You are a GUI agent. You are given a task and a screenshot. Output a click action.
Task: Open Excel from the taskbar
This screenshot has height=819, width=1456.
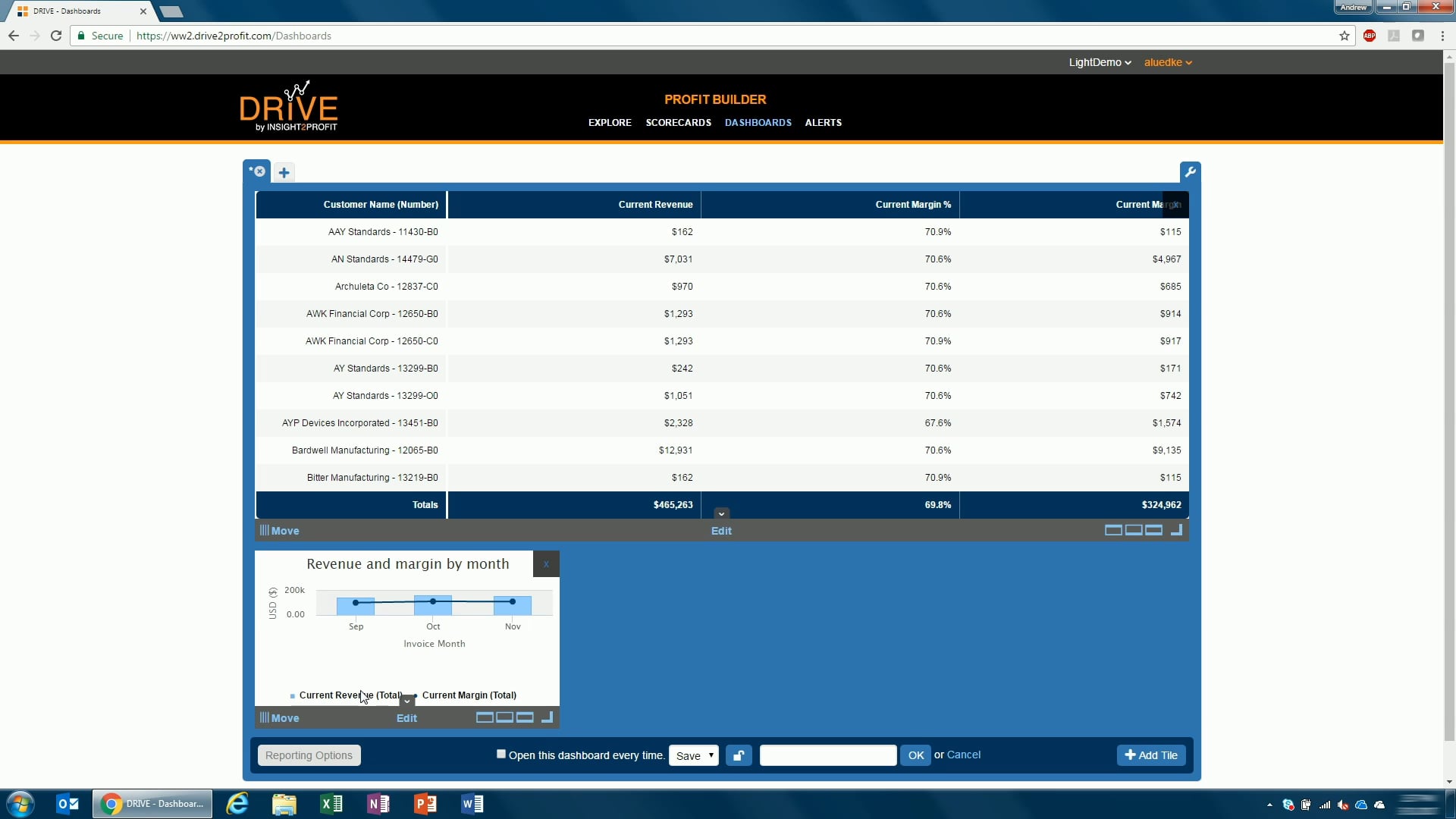pyautogui.click(x=331, y=803)
